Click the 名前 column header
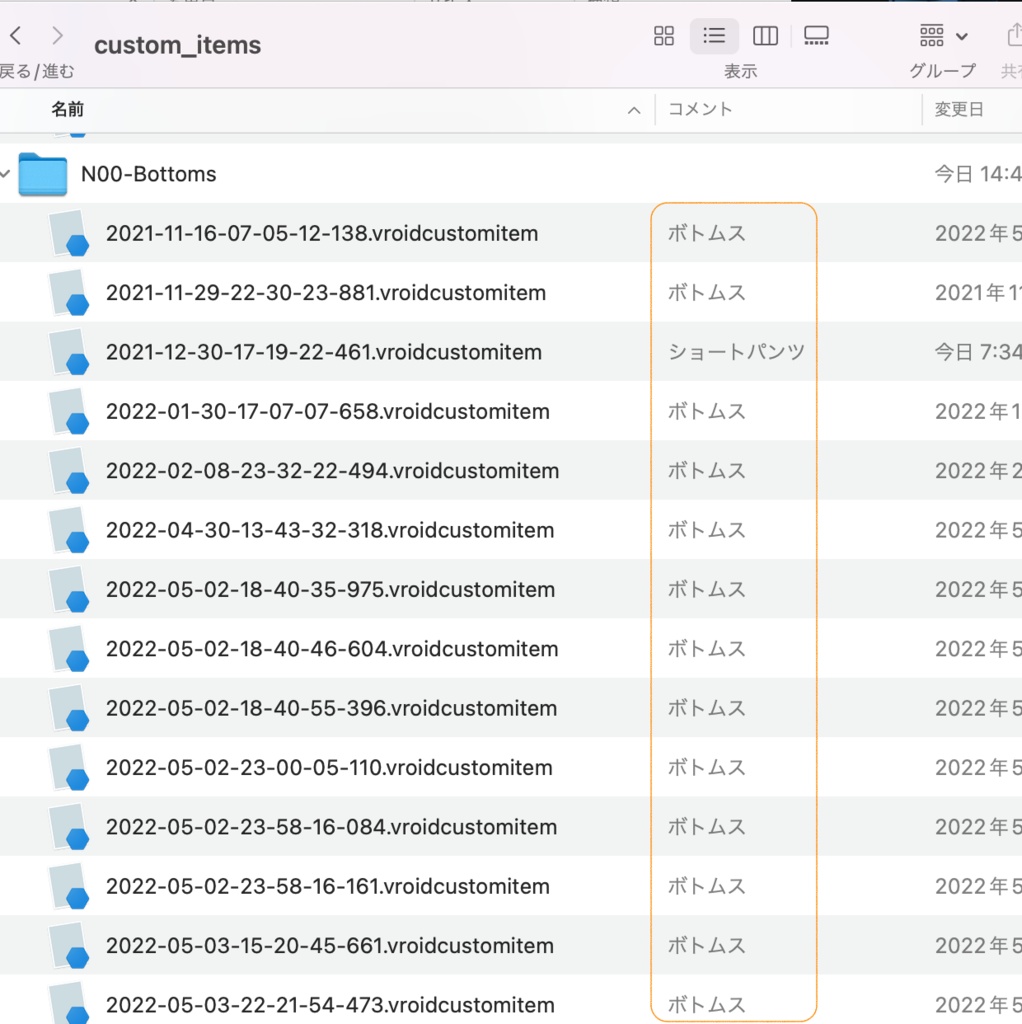1022x1024 pixels. tap(67, 110)
